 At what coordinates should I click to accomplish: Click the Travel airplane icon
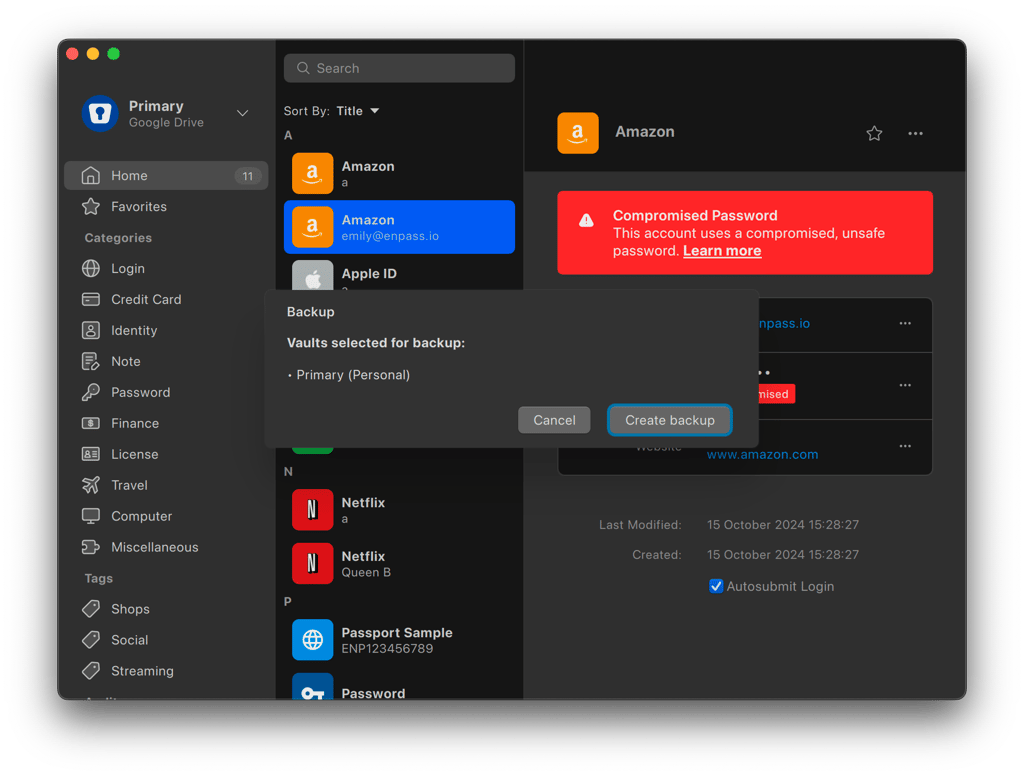click(91, 485)
